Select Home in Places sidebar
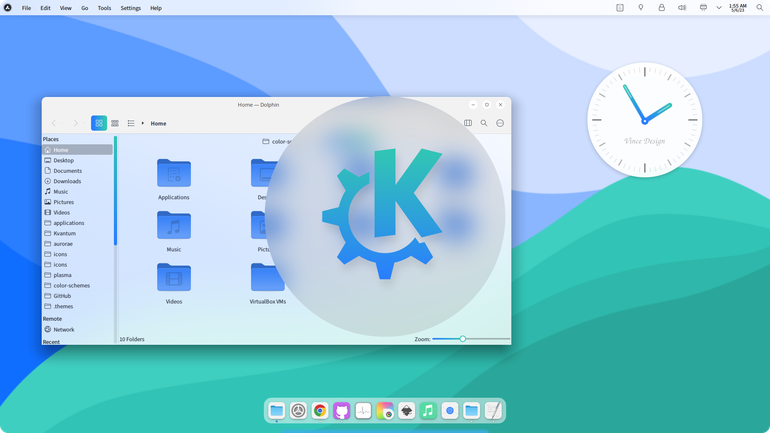This screenshot has height=433, width=770. (x=78, y=150)
